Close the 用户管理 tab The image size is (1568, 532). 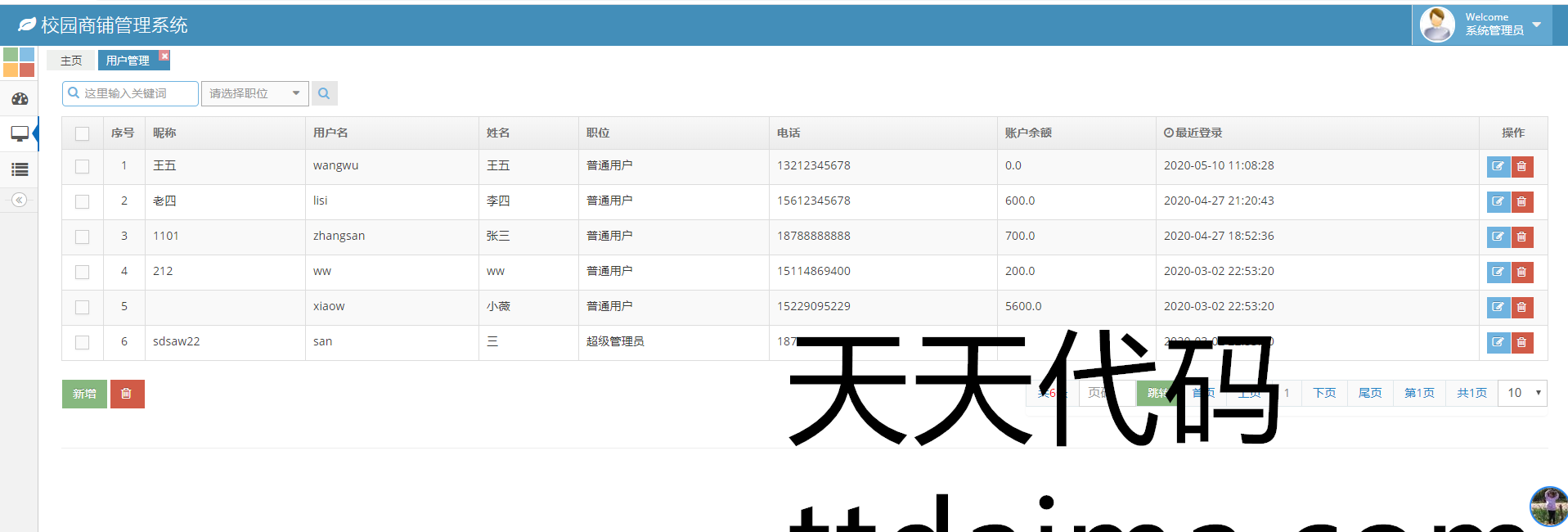164,56
